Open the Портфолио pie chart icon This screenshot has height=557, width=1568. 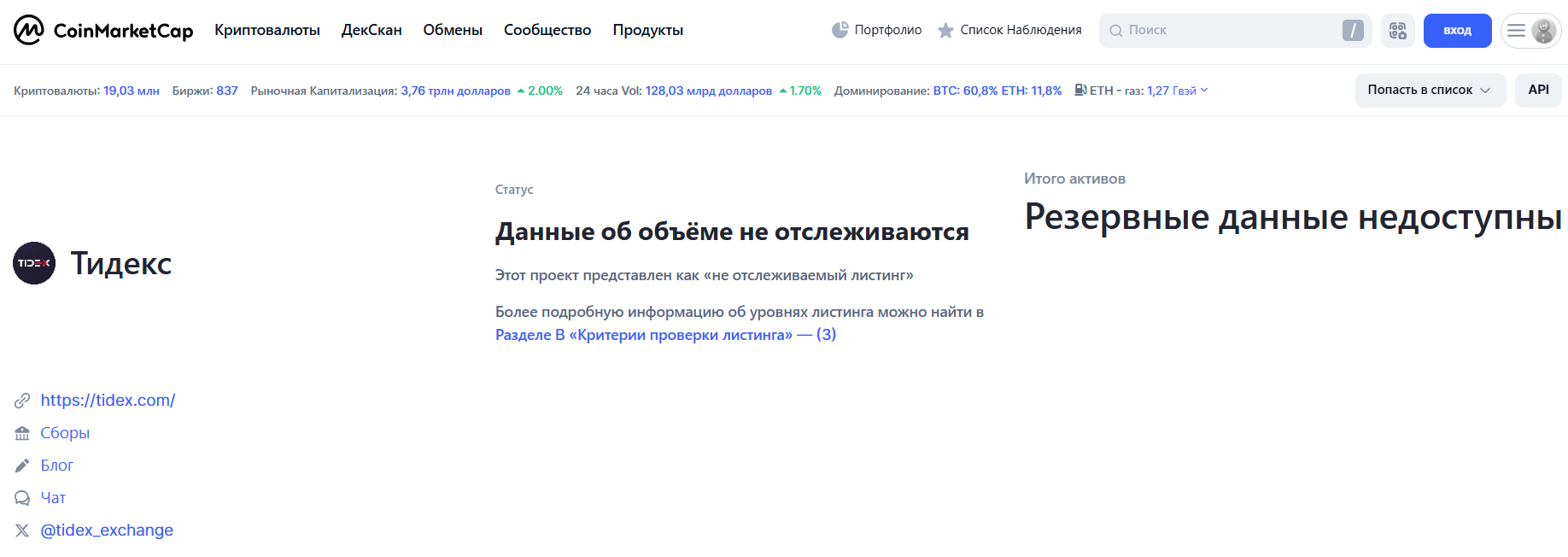[x=840, y=30]
